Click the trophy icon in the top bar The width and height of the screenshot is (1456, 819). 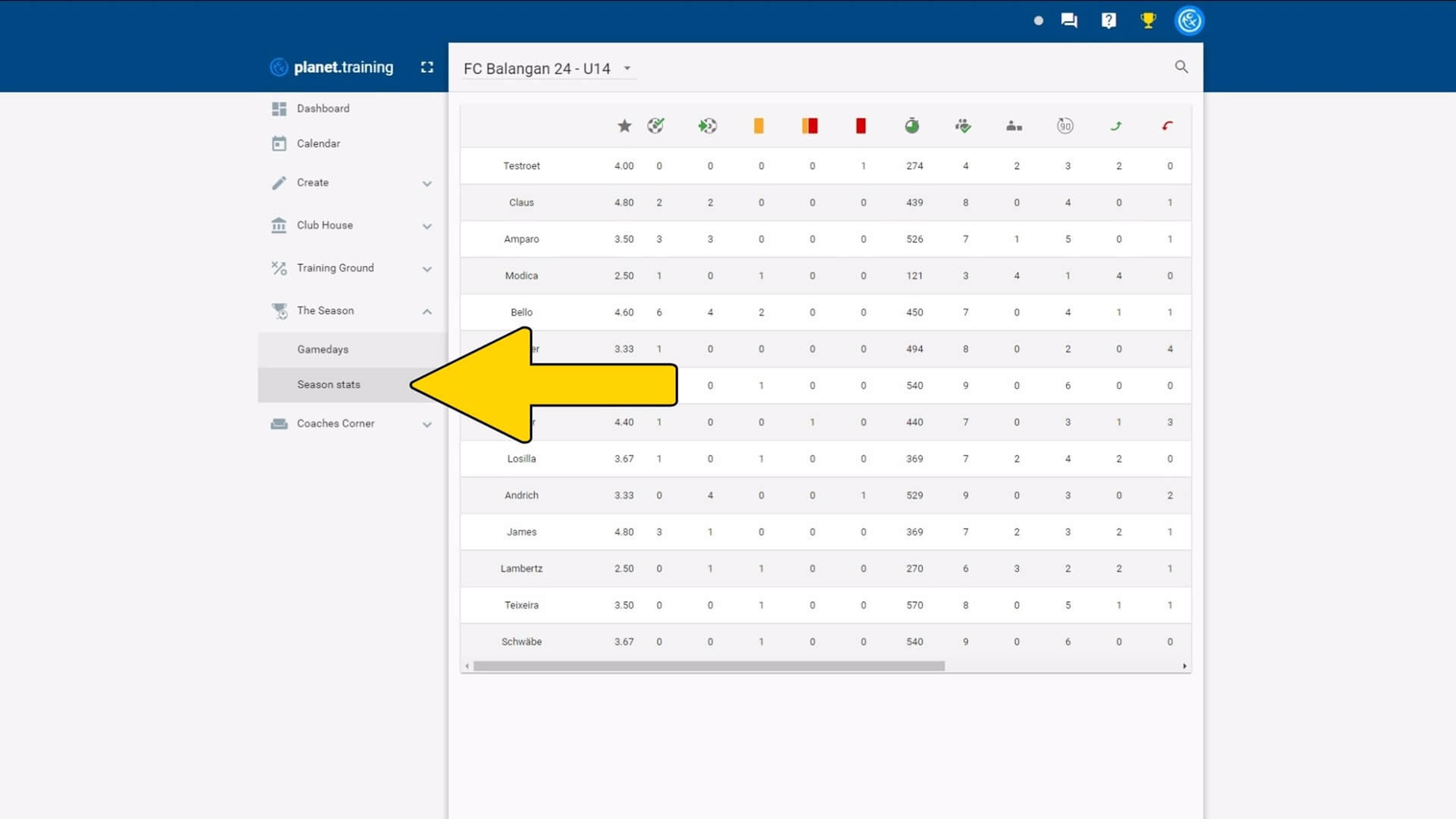[1147, 20]
